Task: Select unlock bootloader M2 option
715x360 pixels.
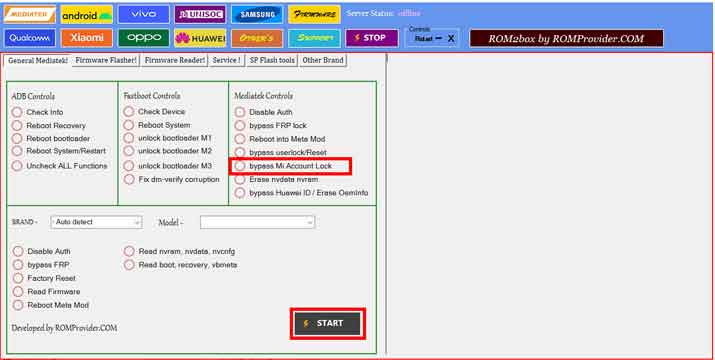Action: click(x=168, y=151)
